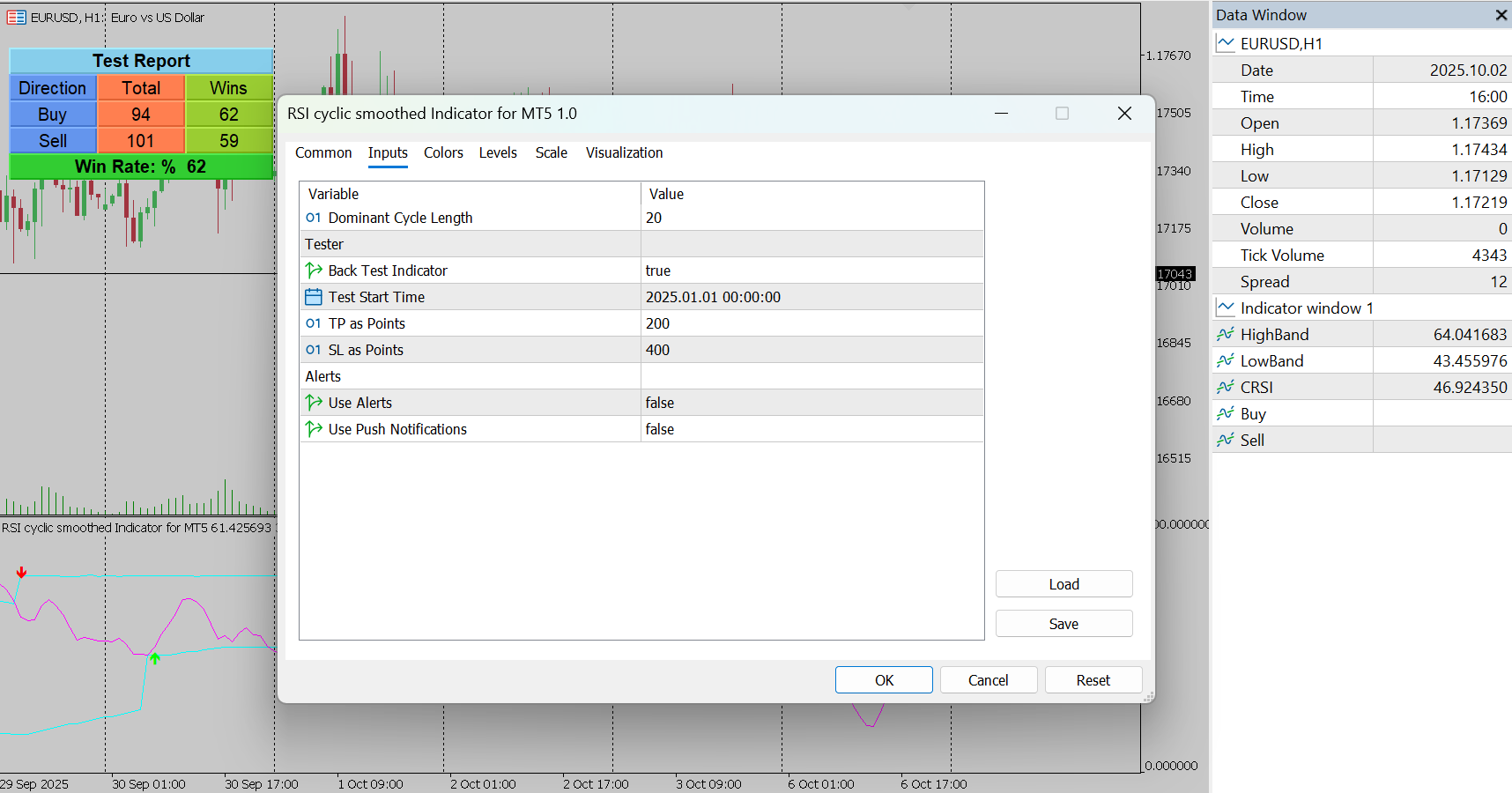Click the chart symbol icon beside EURUSD, H1 title
Viewport: 1512px width, 793px height.
pos(16,17)
